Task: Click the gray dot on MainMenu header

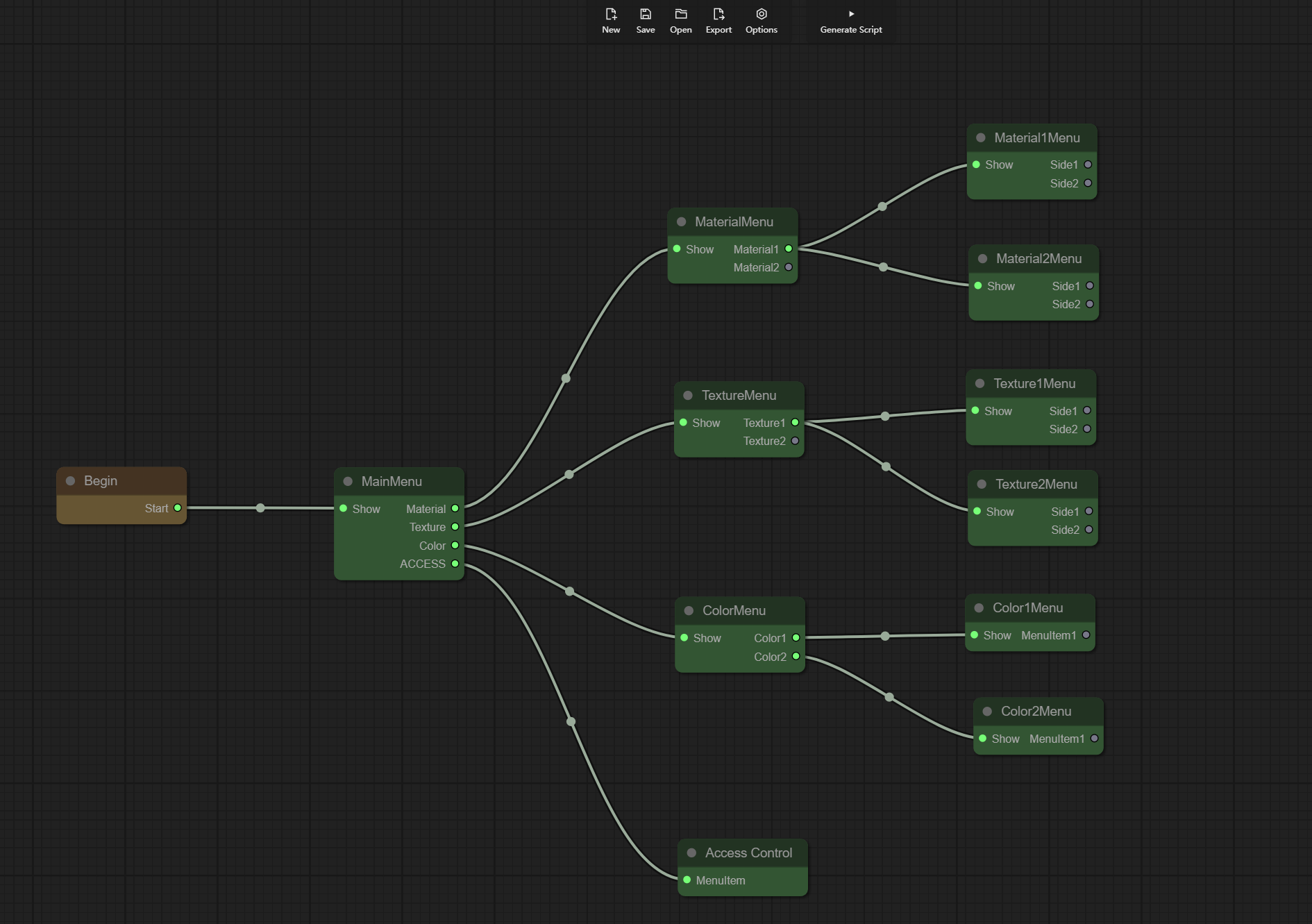Action: 348,481
